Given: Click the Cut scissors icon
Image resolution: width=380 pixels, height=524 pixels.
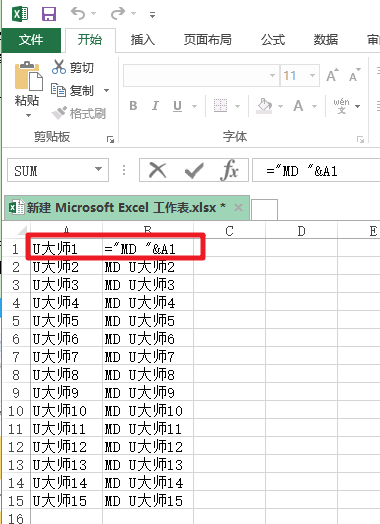Looking at the screenshot, I should click(59, 67).
